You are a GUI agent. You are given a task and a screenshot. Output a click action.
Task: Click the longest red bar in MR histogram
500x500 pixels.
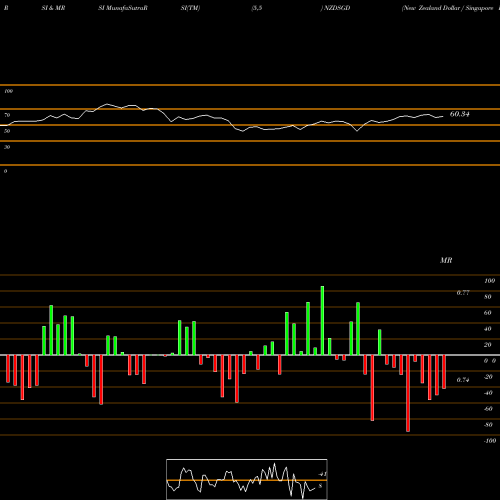coord(408,393)
